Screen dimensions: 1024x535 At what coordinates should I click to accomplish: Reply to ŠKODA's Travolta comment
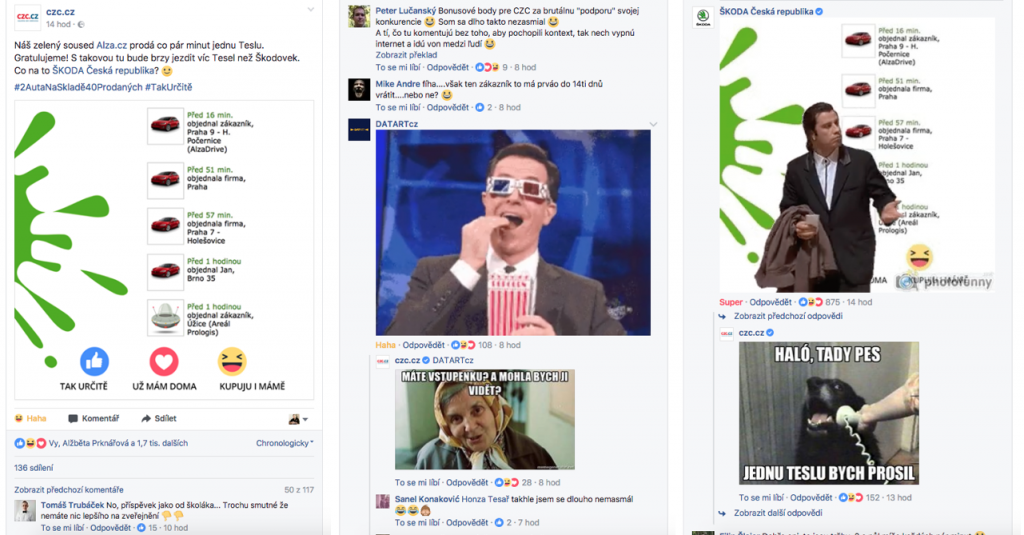(x=771, y=302)
